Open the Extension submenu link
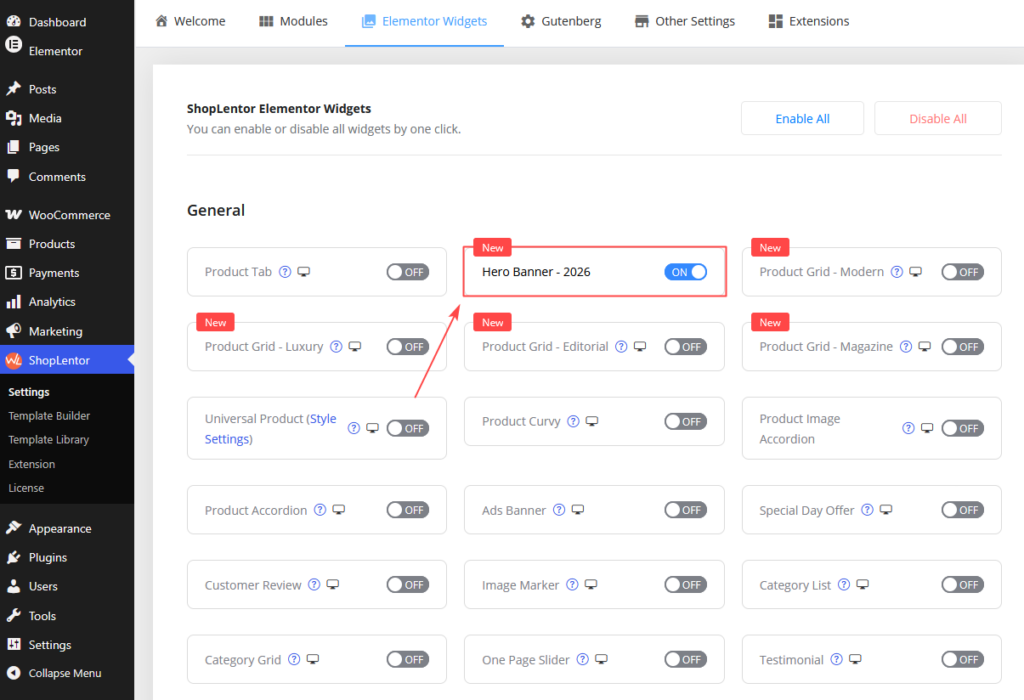The image size is (1024, 700). [x=31, y=464]
